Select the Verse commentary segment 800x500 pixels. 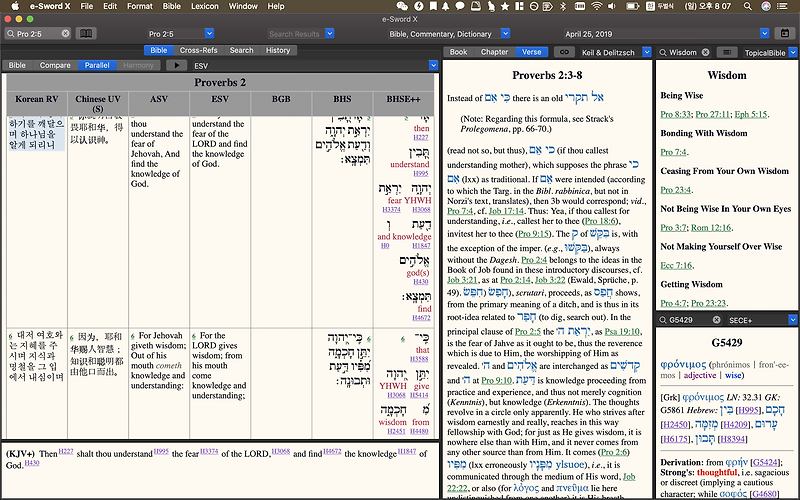click(531, 52)
